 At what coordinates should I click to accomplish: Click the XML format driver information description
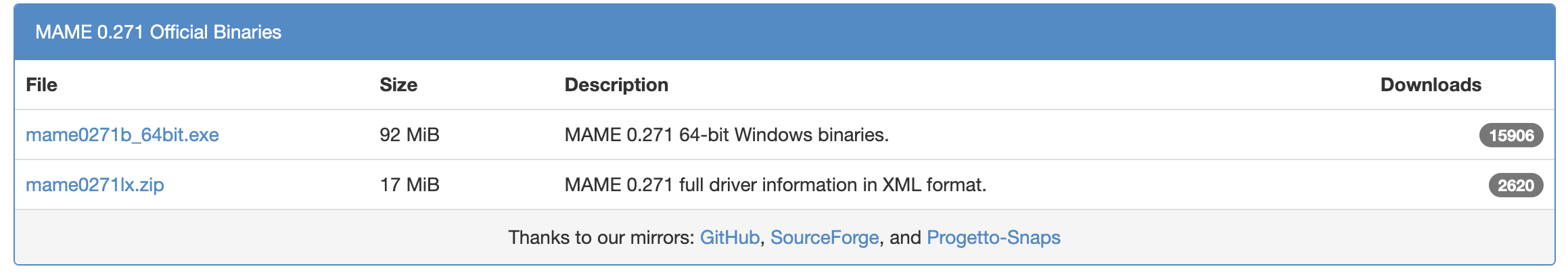point(775,185)
